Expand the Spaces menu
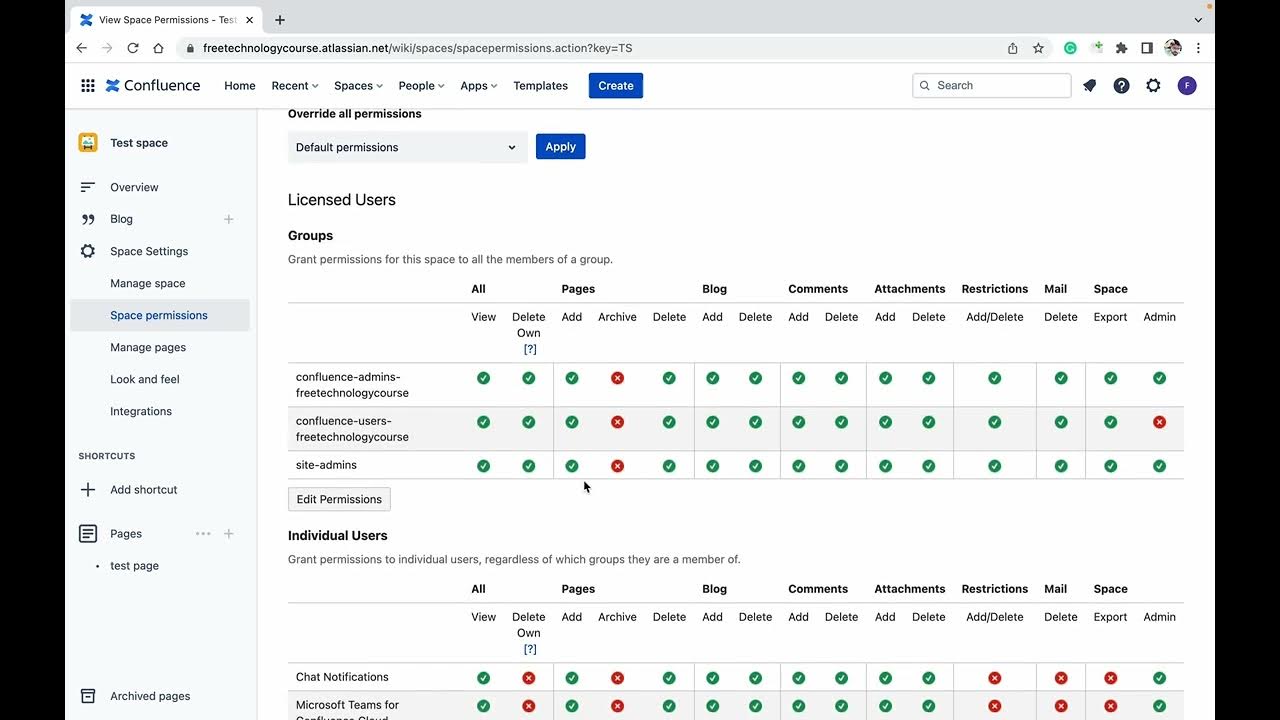 [359, 86]
